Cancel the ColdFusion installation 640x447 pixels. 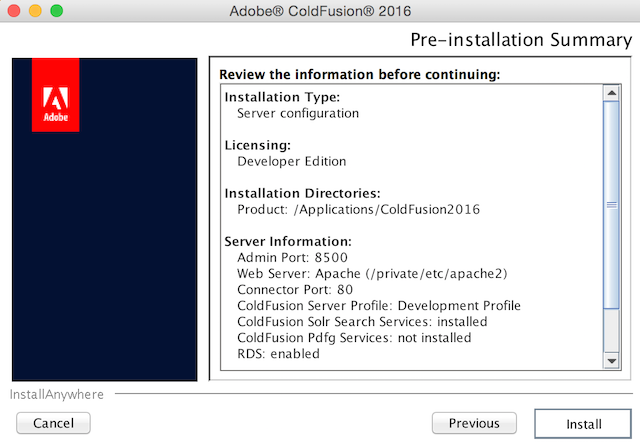53,423
